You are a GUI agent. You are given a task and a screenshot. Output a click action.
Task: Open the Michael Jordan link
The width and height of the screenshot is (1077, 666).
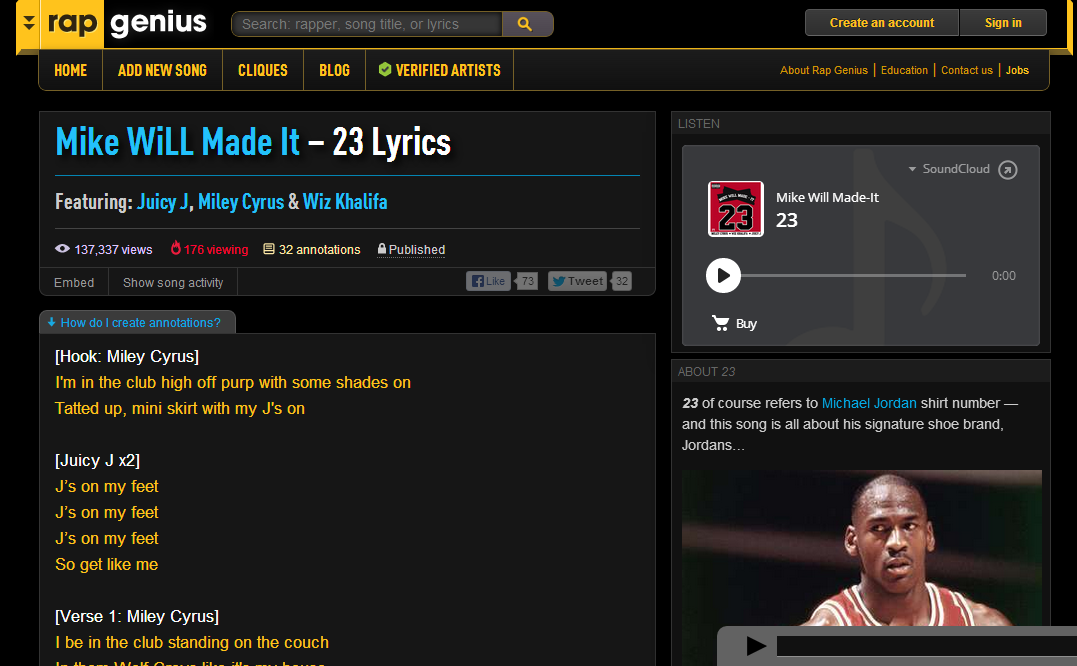click(869, 403)
